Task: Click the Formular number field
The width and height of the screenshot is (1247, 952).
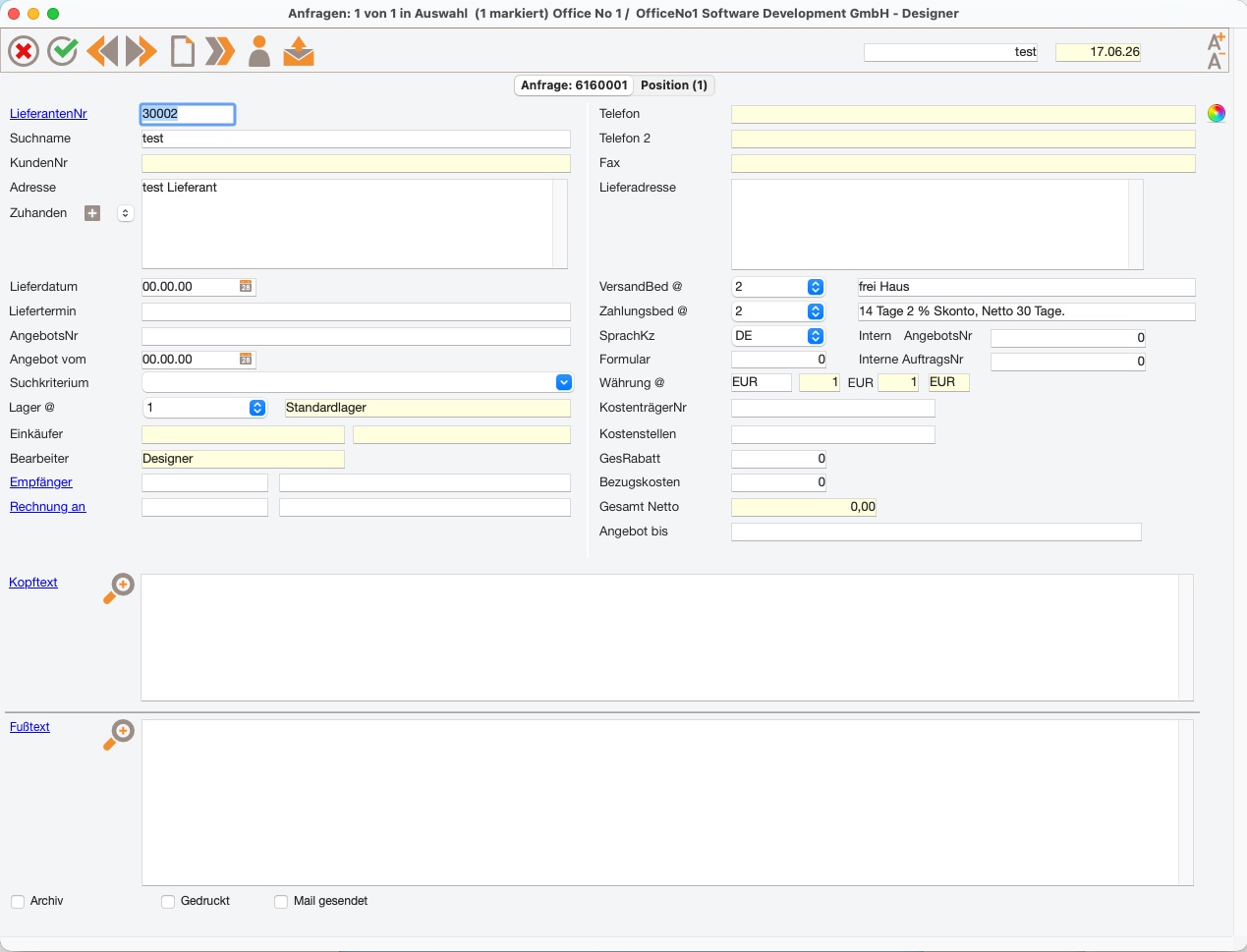Action: pos(778,360)
